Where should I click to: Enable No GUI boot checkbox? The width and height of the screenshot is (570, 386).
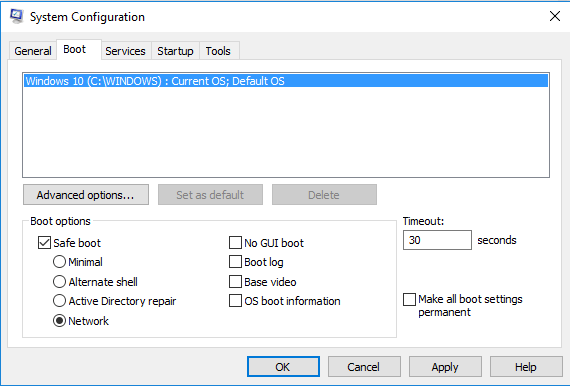click(235, 243)
